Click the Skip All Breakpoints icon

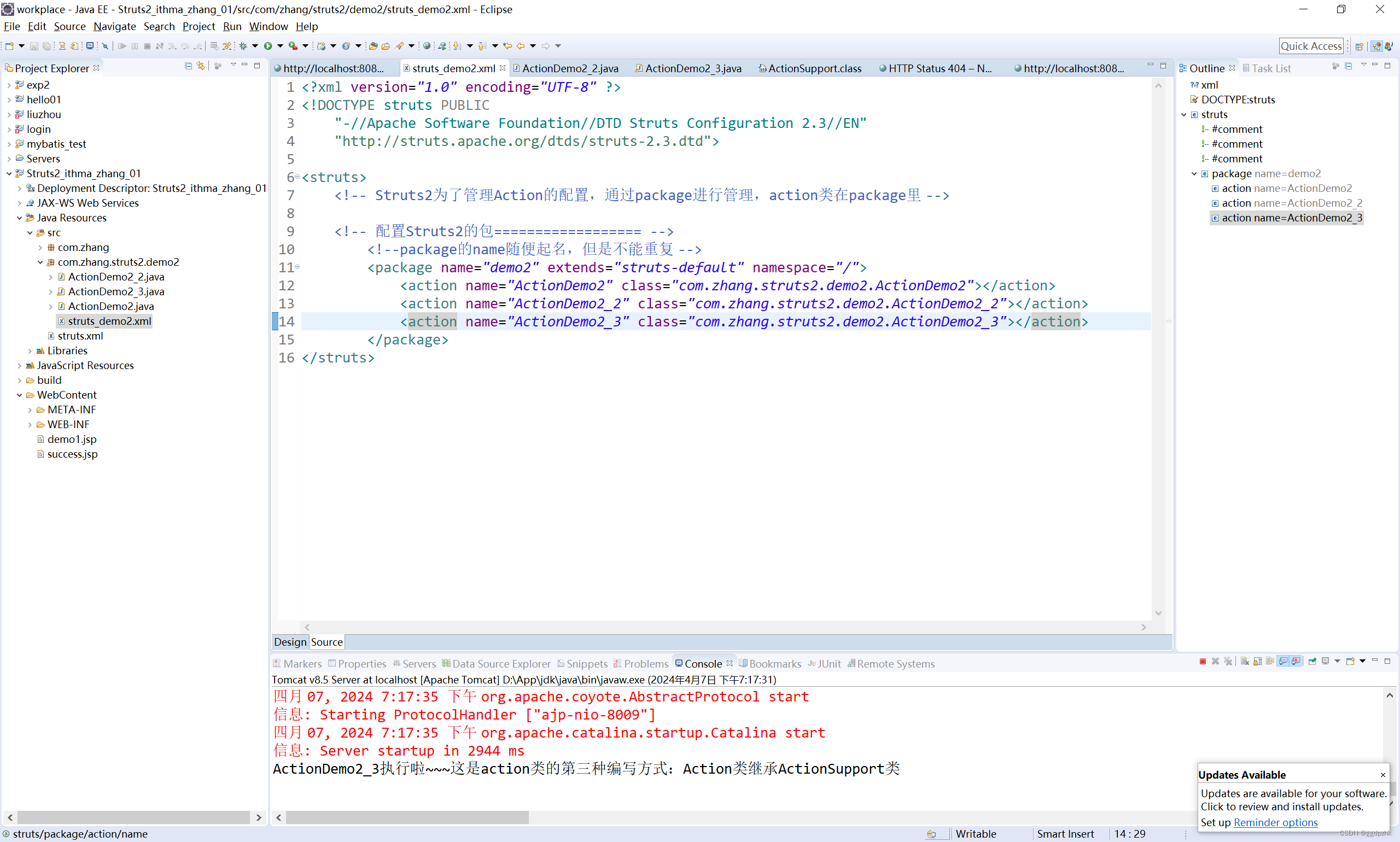(x=105, y=46)
